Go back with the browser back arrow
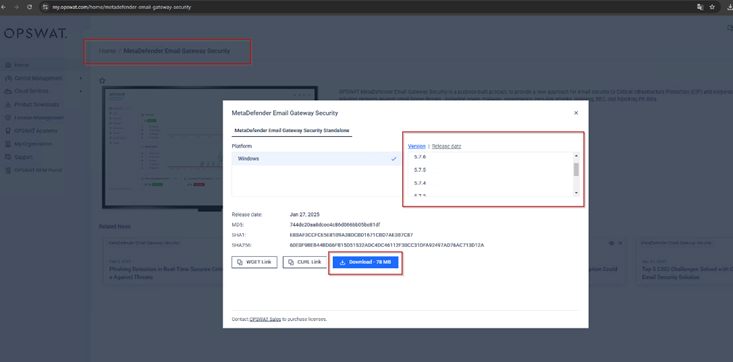The image size is (733, 362). 4,7
